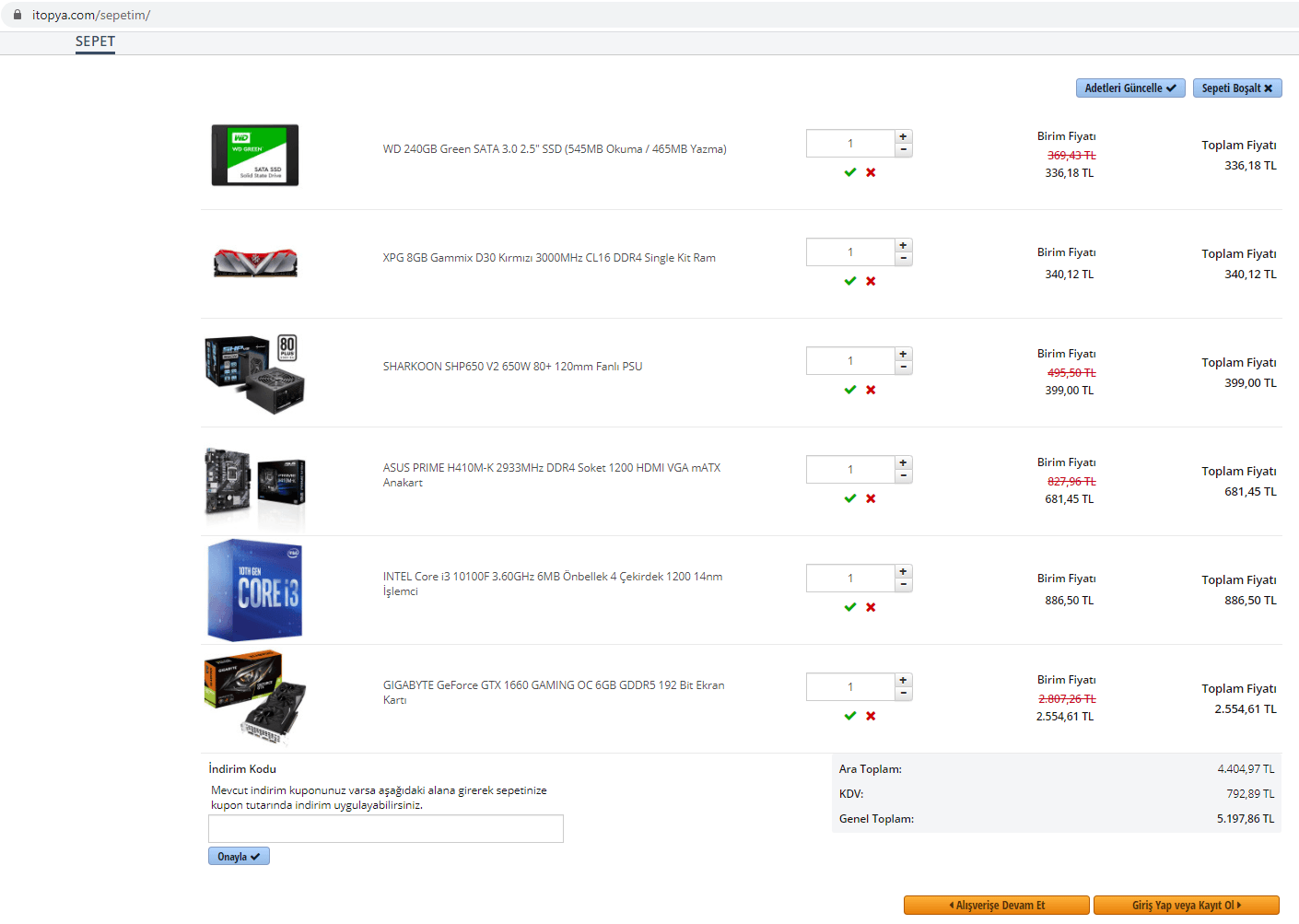1299x924 pixels.
Task: Click Alışverişe Devam Et button
Action: click(997, 906)
